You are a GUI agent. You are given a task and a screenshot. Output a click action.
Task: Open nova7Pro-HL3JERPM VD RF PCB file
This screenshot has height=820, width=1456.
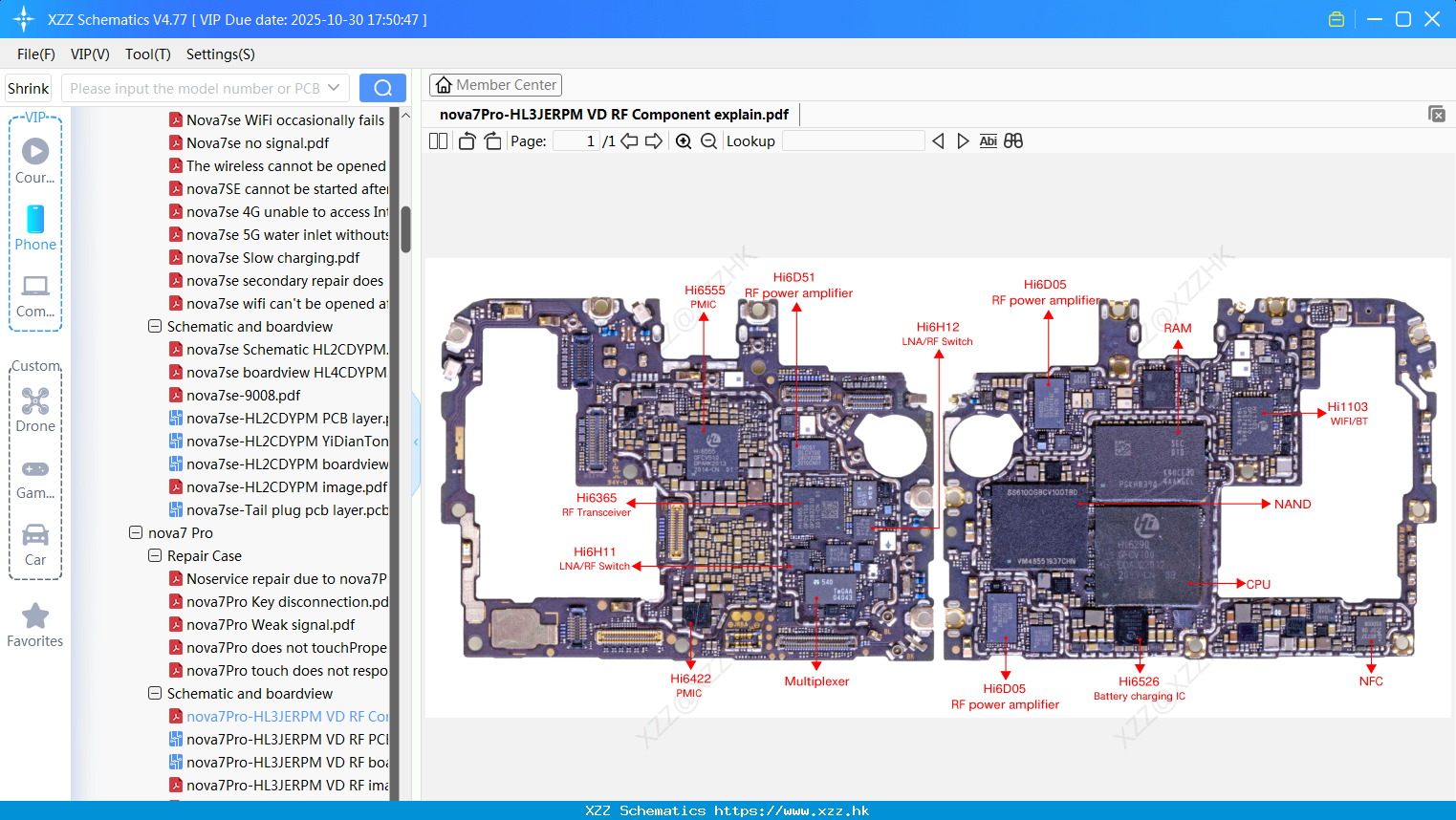[x=278, y=739]
